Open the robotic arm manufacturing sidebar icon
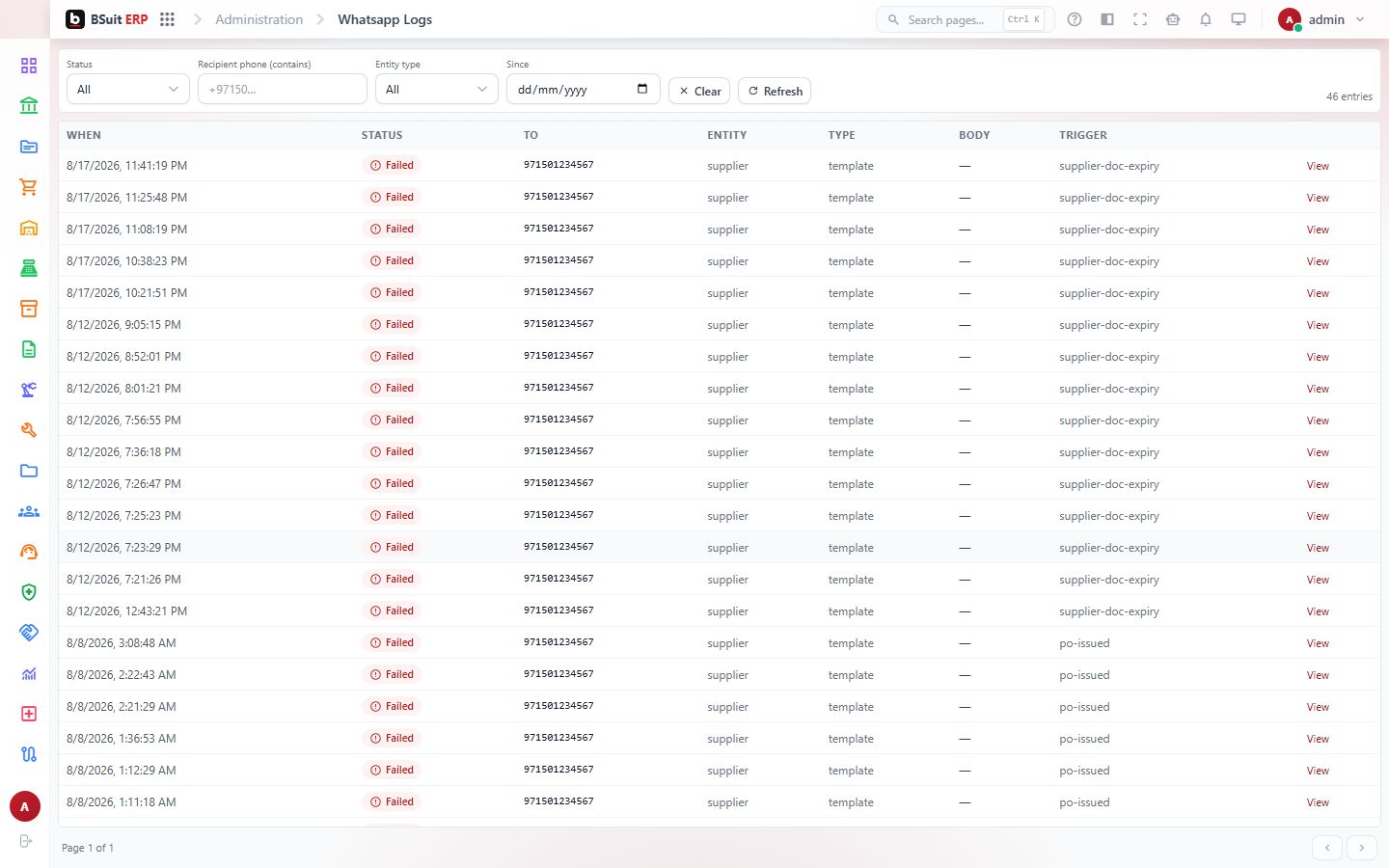1389x868 pixels. click(29, 390)
